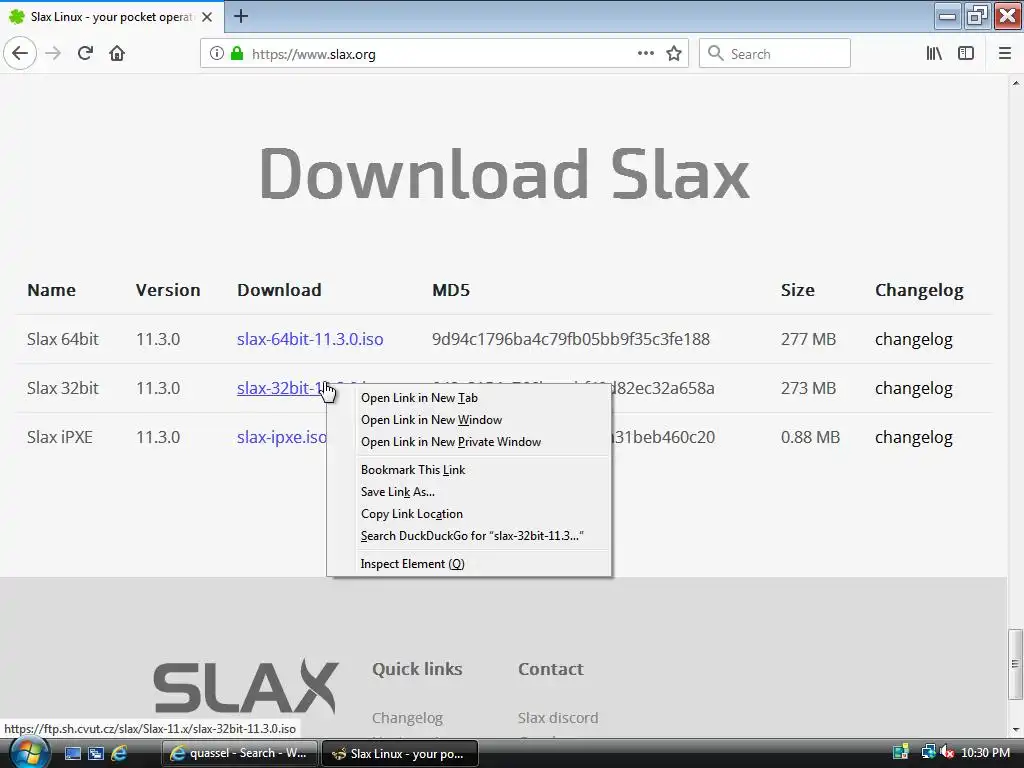
Task: Click the Download Slax heading
Action: [x=504, y=174]
